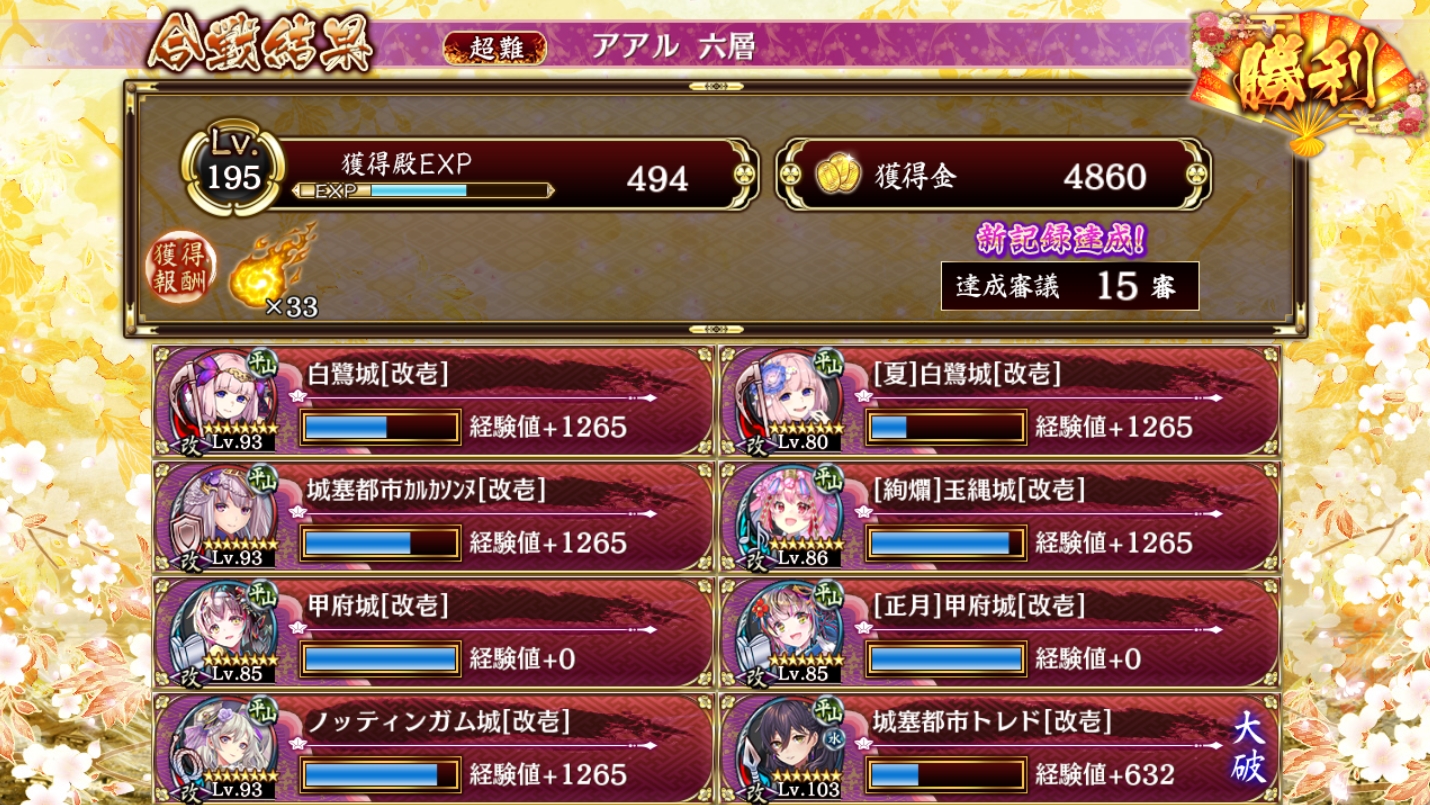Tap the gold coin 獲得金 icon
The image size is (1430, 805).
click(838, 177)
